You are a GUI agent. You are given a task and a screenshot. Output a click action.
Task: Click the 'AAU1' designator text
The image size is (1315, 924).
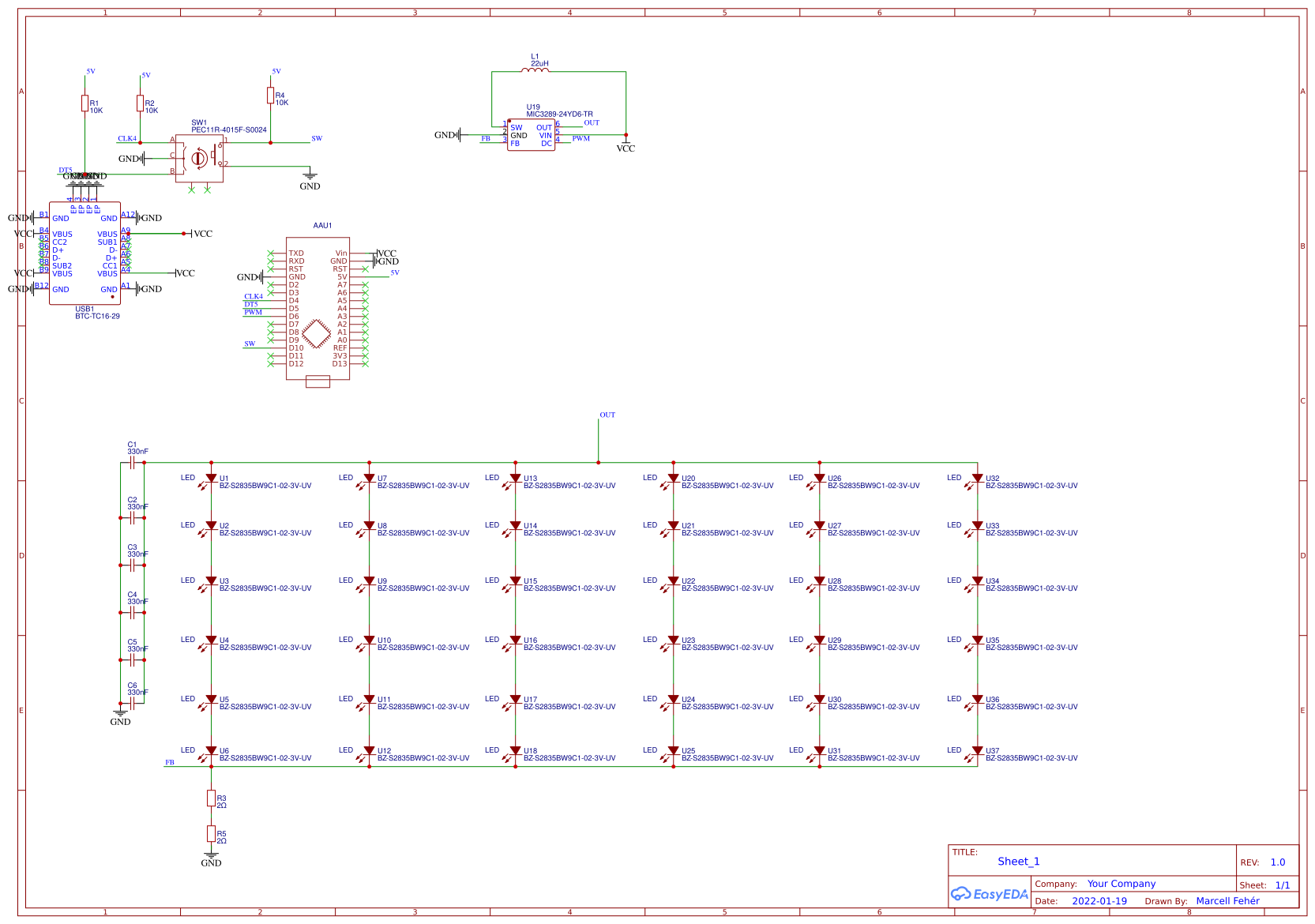(x=322, y=226)
